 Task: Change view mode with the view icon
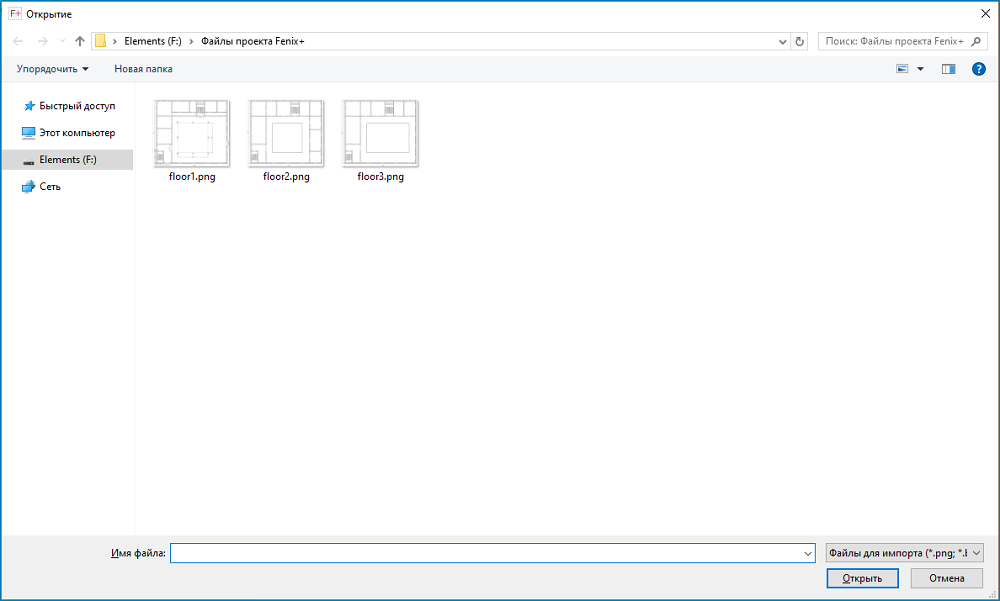(902, 69)
